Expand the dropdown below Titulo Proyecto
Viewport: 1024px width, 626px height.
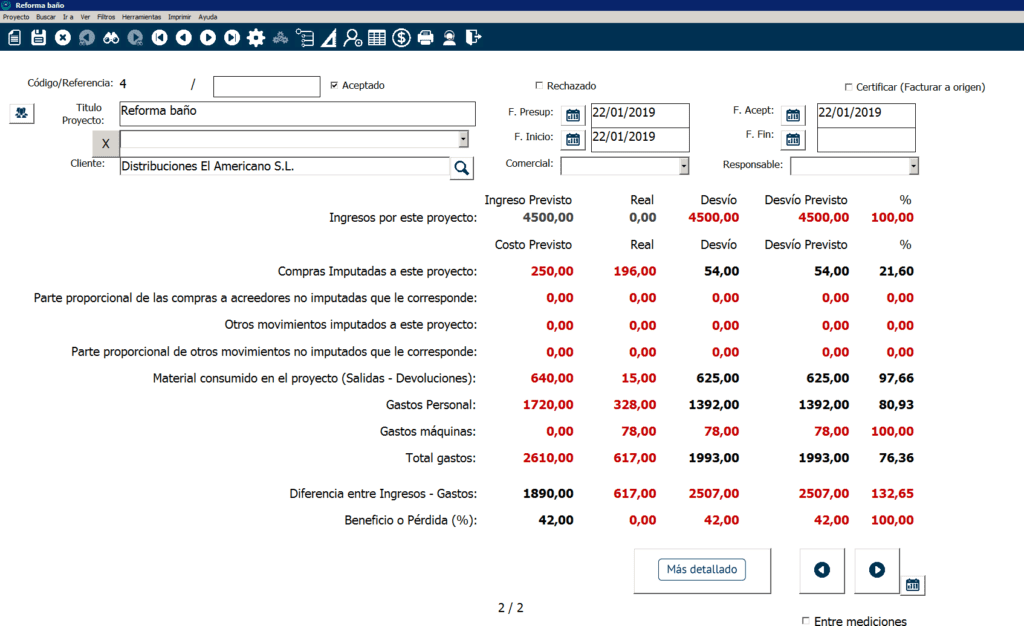463,140
